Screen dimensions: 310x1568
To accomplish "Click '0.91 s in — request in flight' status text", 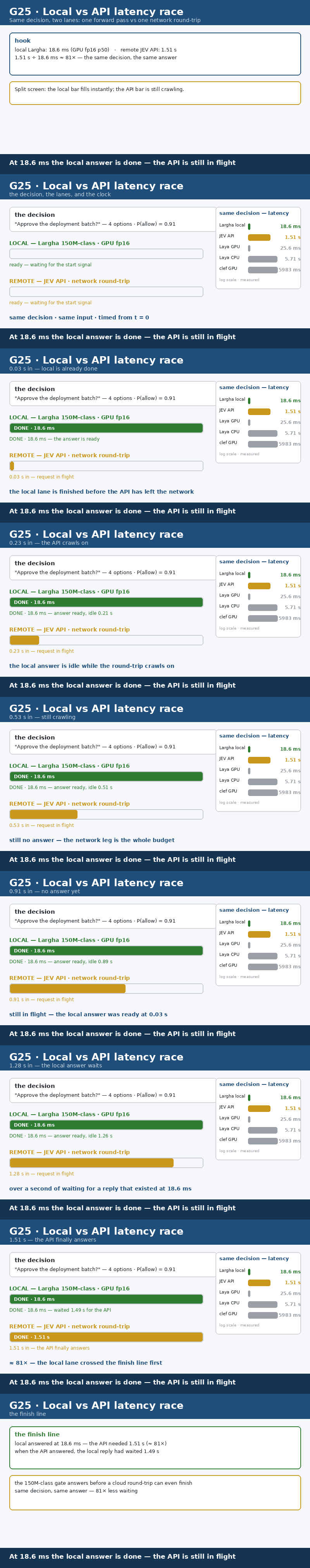I will [x=41, y=1000].
